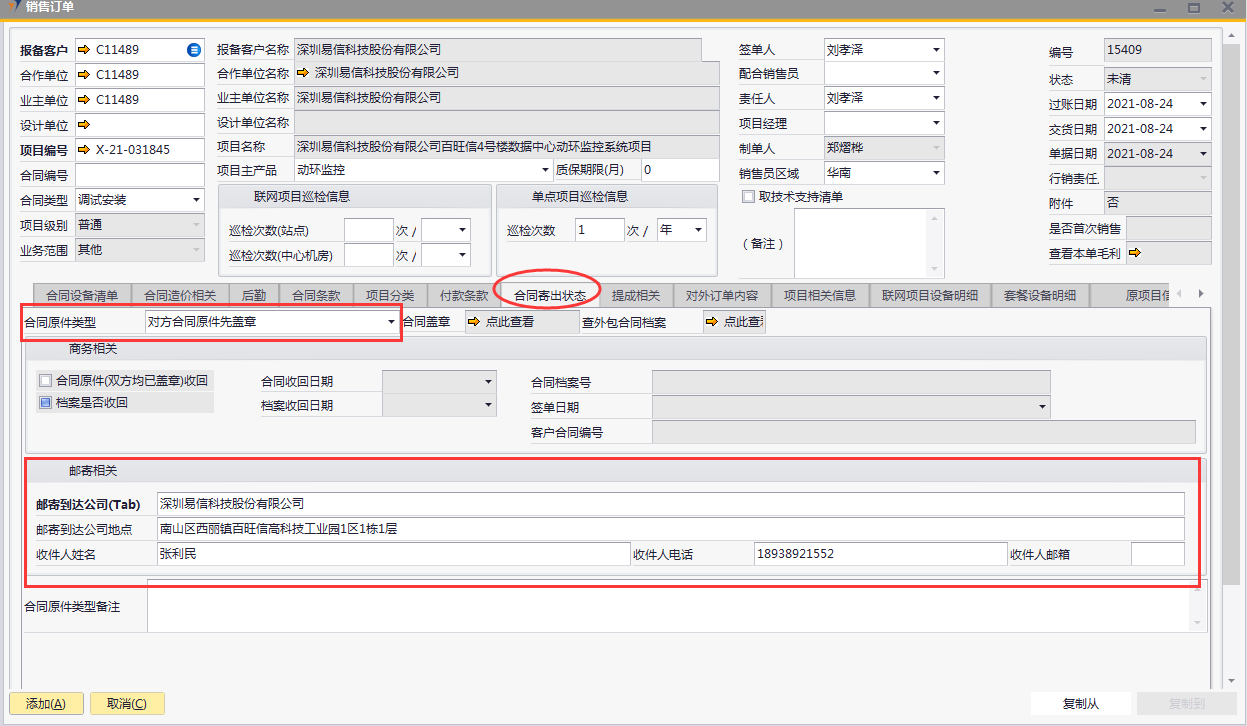1247x726 pixels.
Task: Click the blue list icon in 报备客户 field
Action: point(194,50)
